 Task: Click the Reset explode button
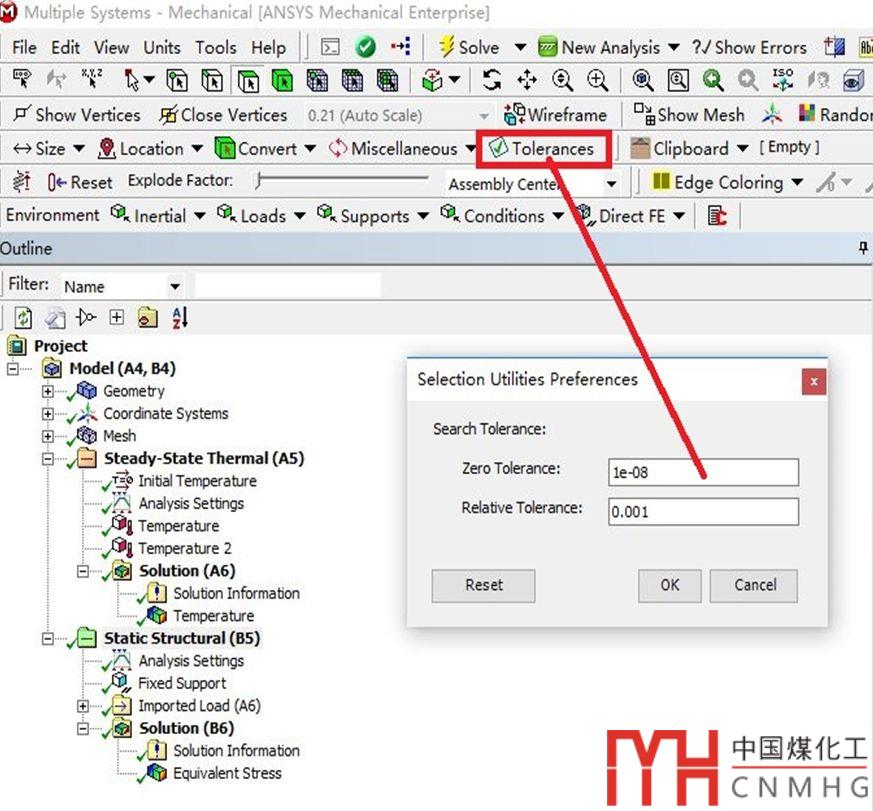point(80,182)
